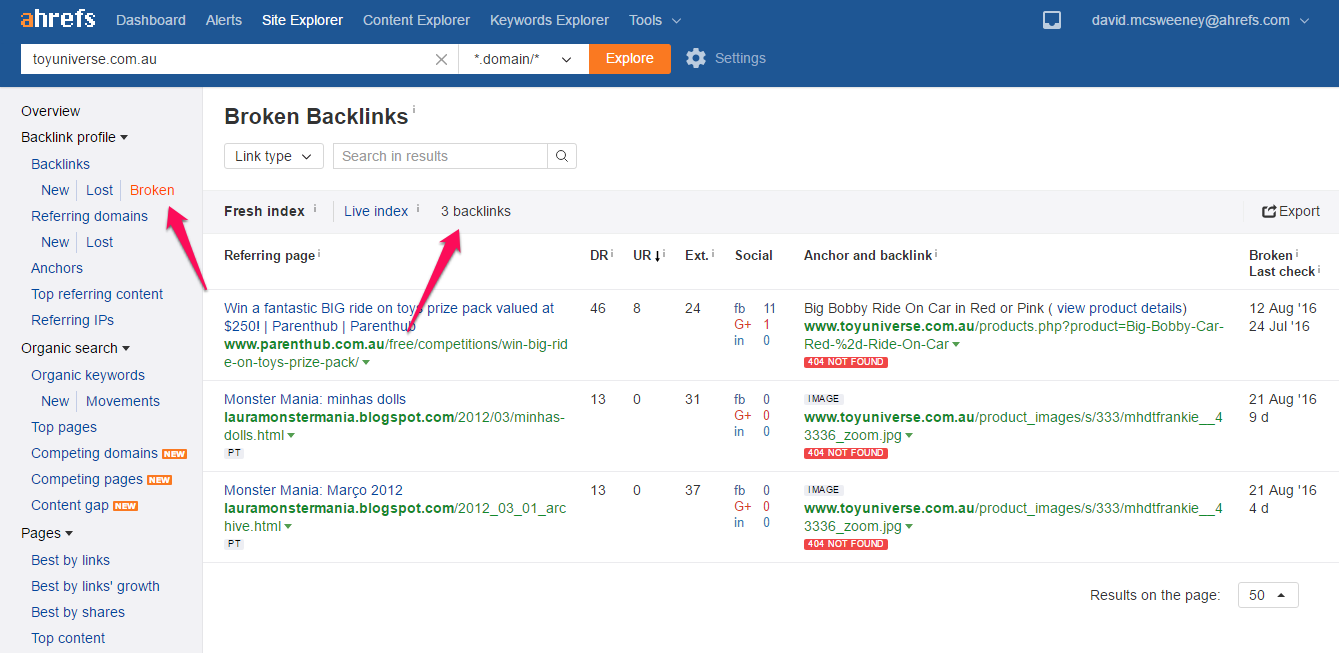This screenshot has width=1339, height=653.
Task: Change results on the page count
Action: coord(1268,595)
